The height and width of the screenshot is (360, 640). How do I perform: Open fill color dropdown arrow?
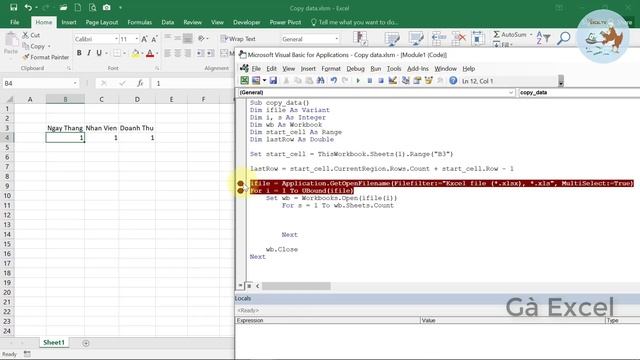tap(142, 53)
